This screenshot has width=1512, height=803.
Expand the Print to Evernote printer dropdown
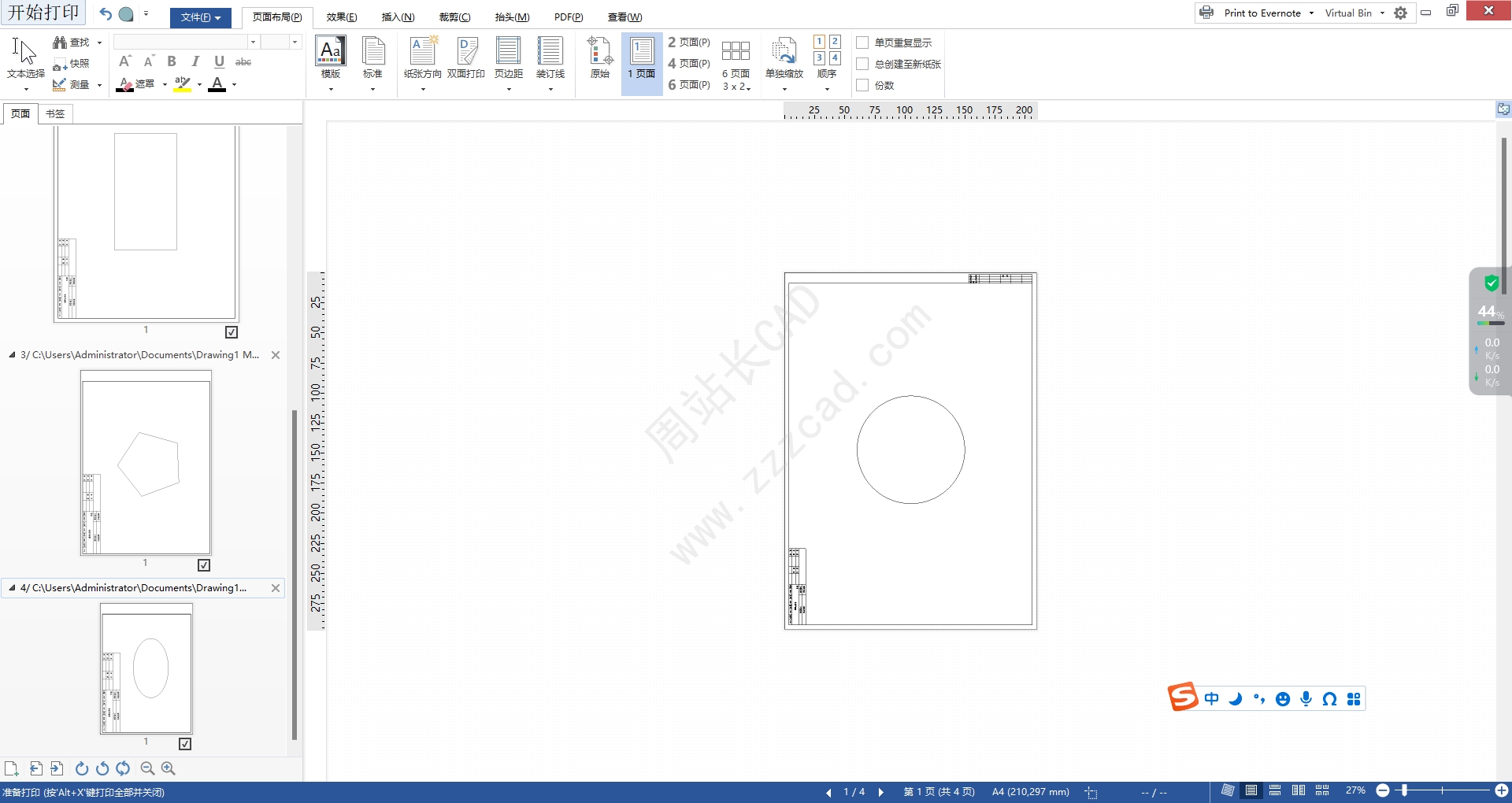tap(1311, 13)
